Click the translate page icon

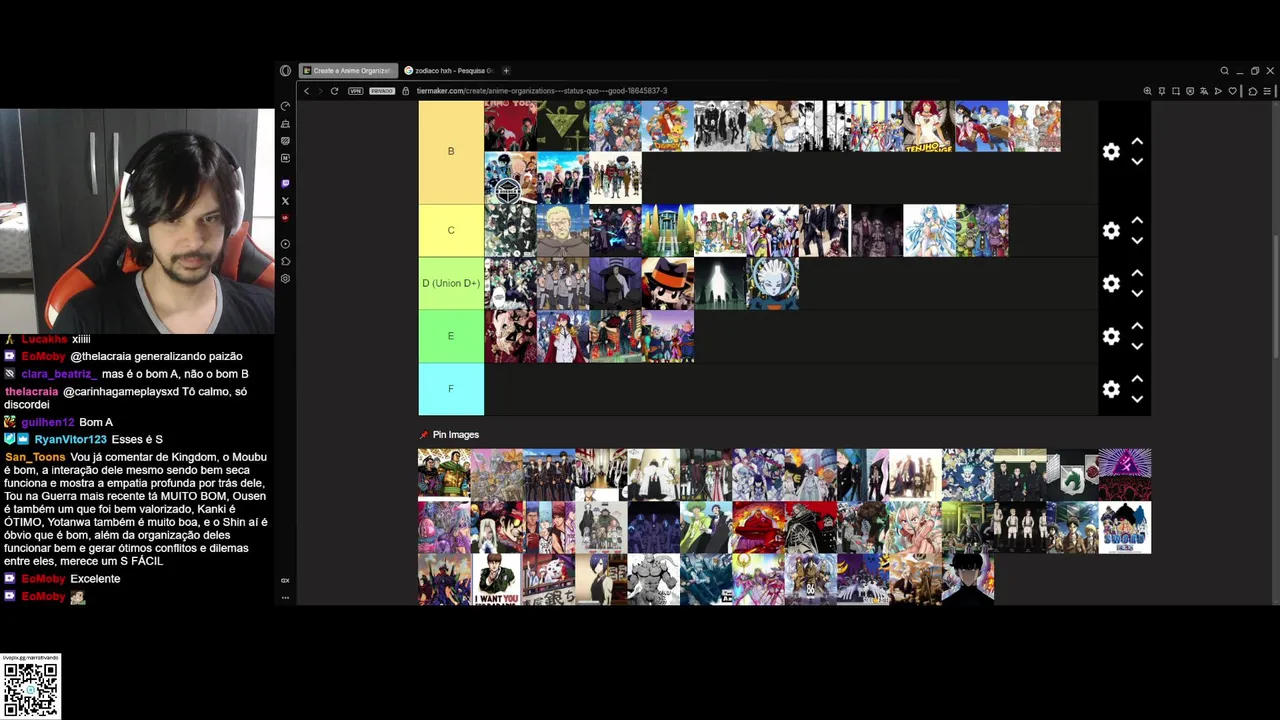(1204, 91)
